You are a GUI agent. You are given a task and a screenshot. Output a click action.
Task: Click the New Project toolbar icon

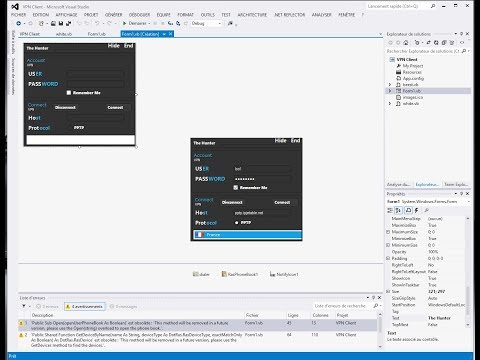[41, 23]
